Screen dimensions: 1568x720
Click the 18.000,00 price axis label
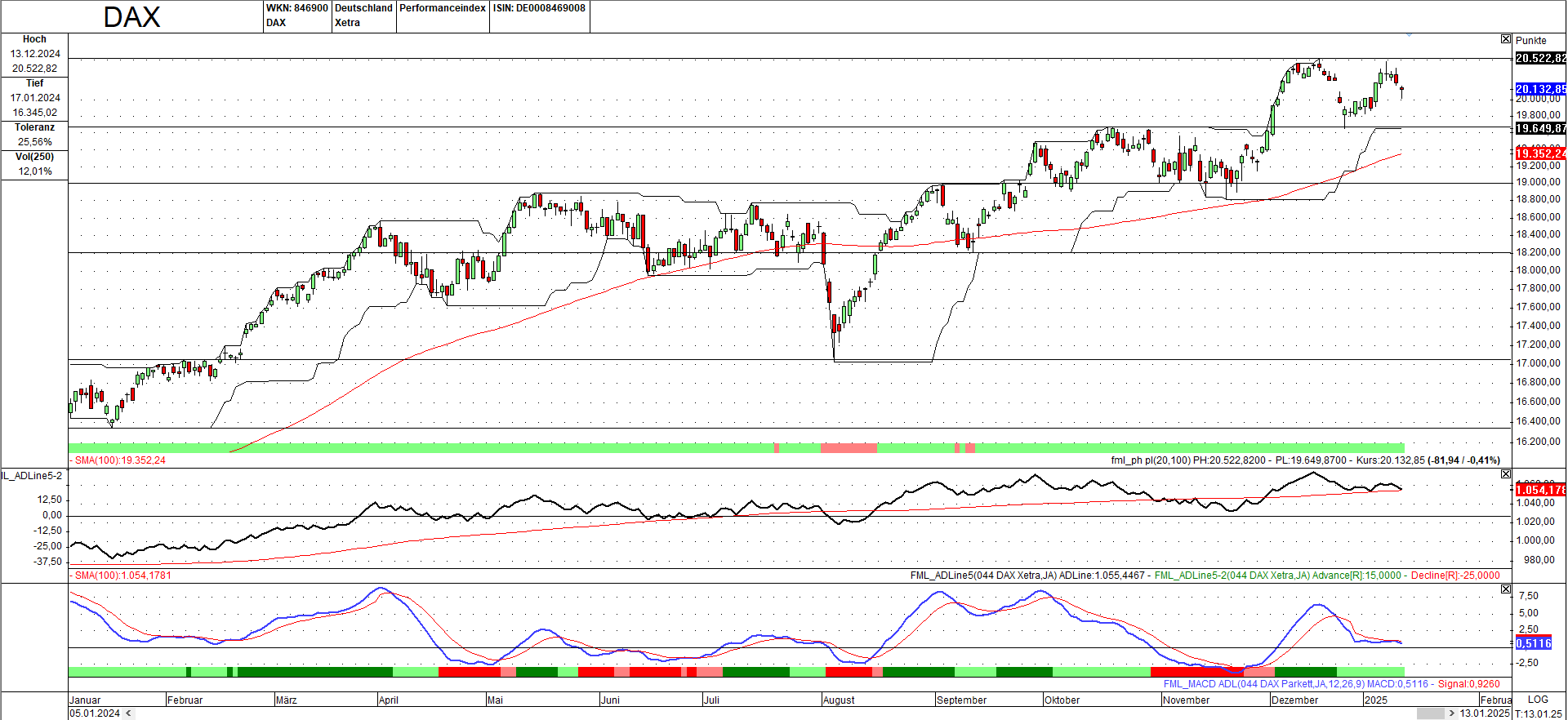click(x=1538, y=270)
